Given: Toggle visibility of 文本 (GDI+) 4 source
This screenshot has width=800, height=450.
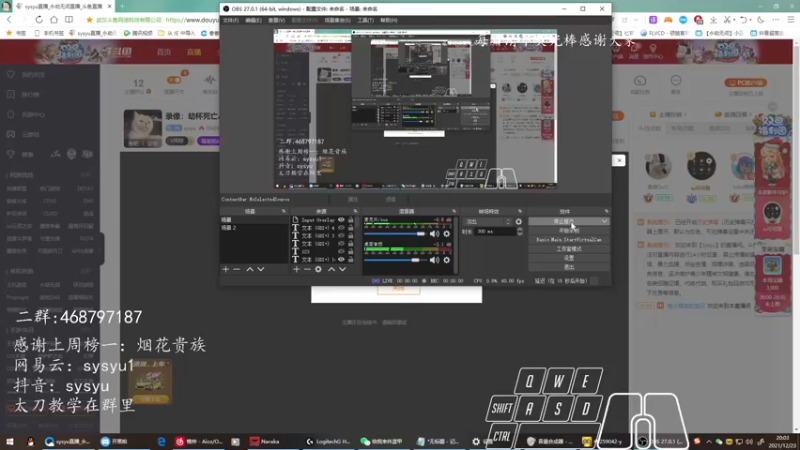Looking at the screenshot, I should (x=341, y=228).
